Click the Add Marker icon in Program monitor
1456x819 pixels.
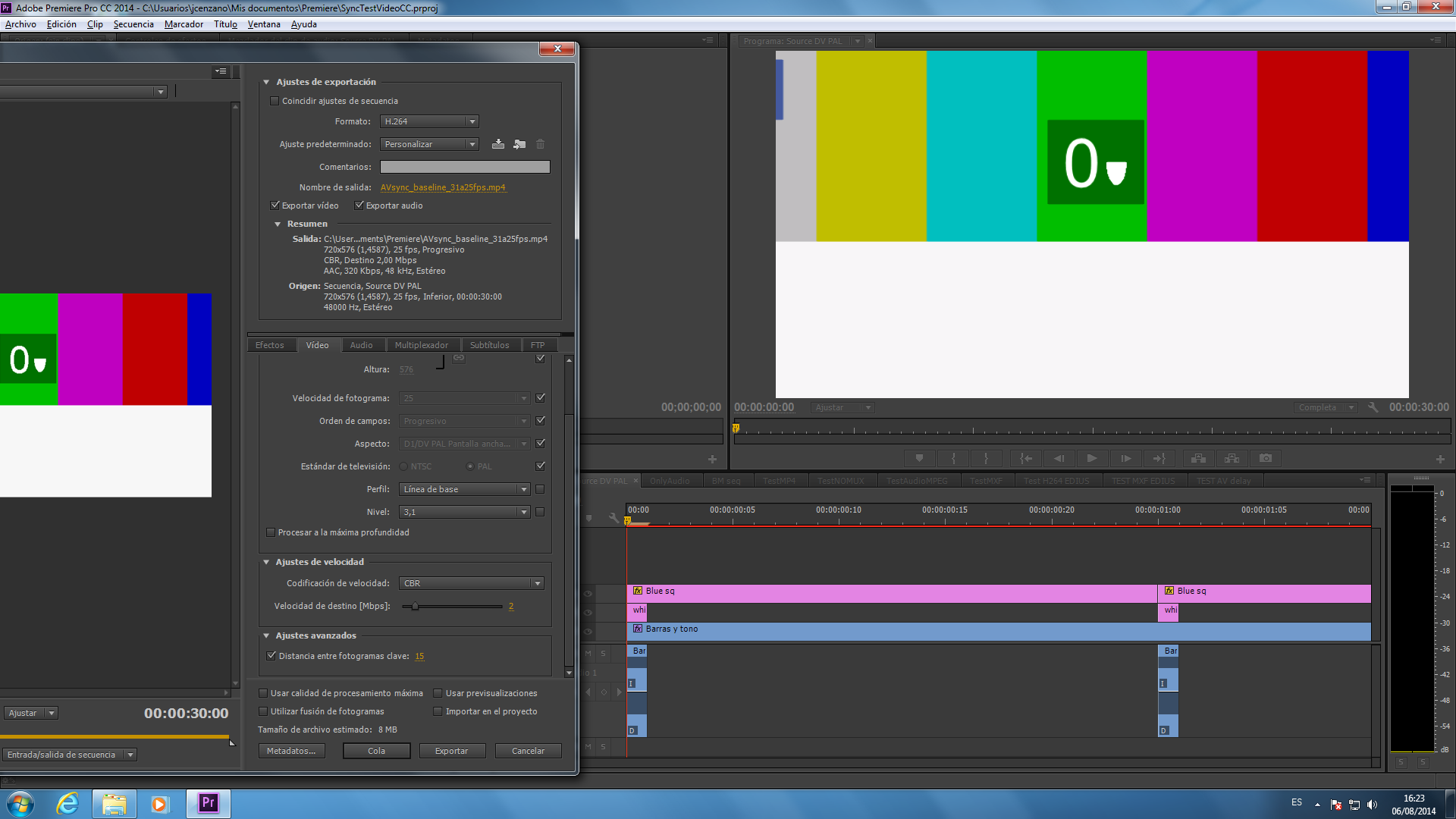[919, 458]
